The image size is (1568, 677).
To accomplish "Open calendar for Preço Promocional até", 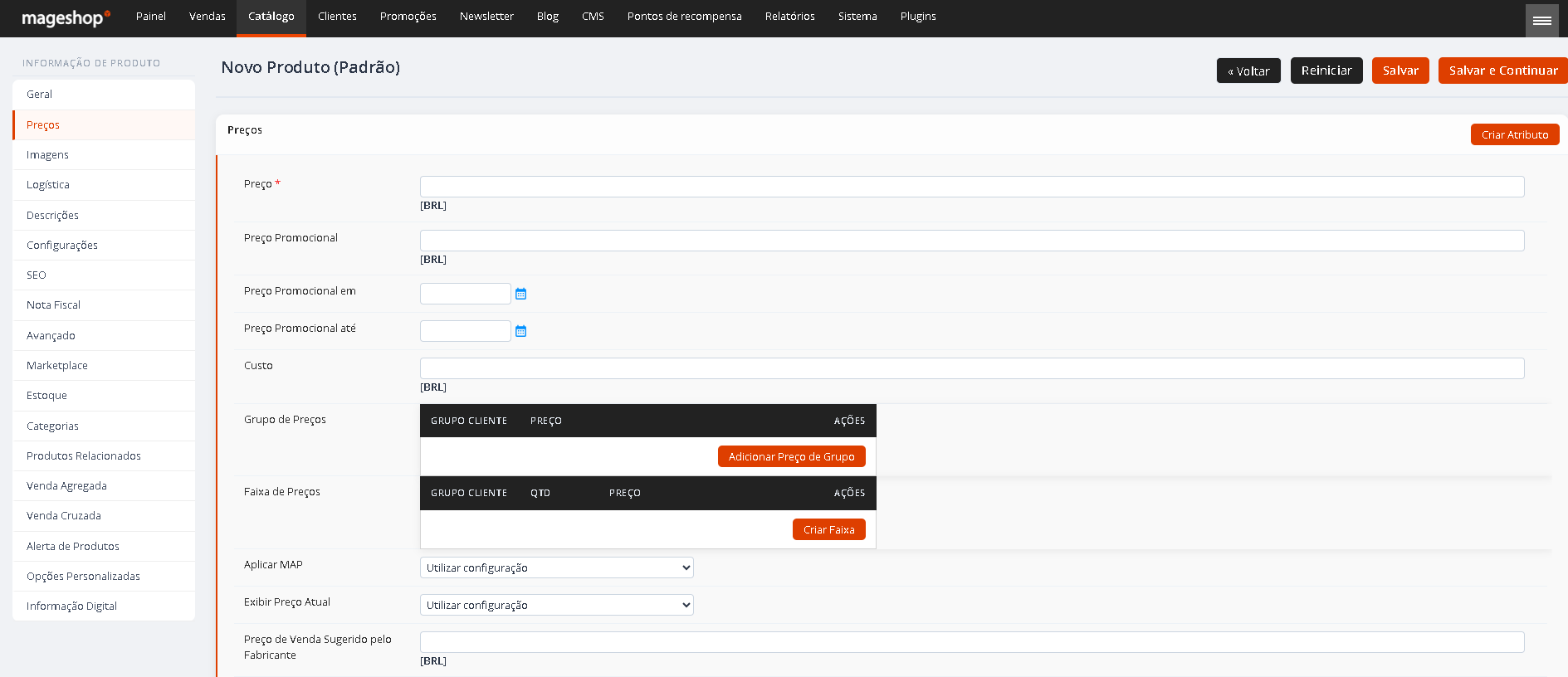I will [x=521, y=331].
